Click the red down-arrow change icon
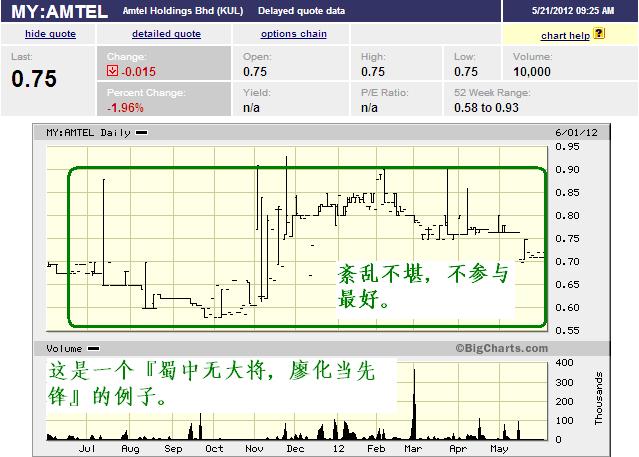639x457 pixels. coord(112,71)
